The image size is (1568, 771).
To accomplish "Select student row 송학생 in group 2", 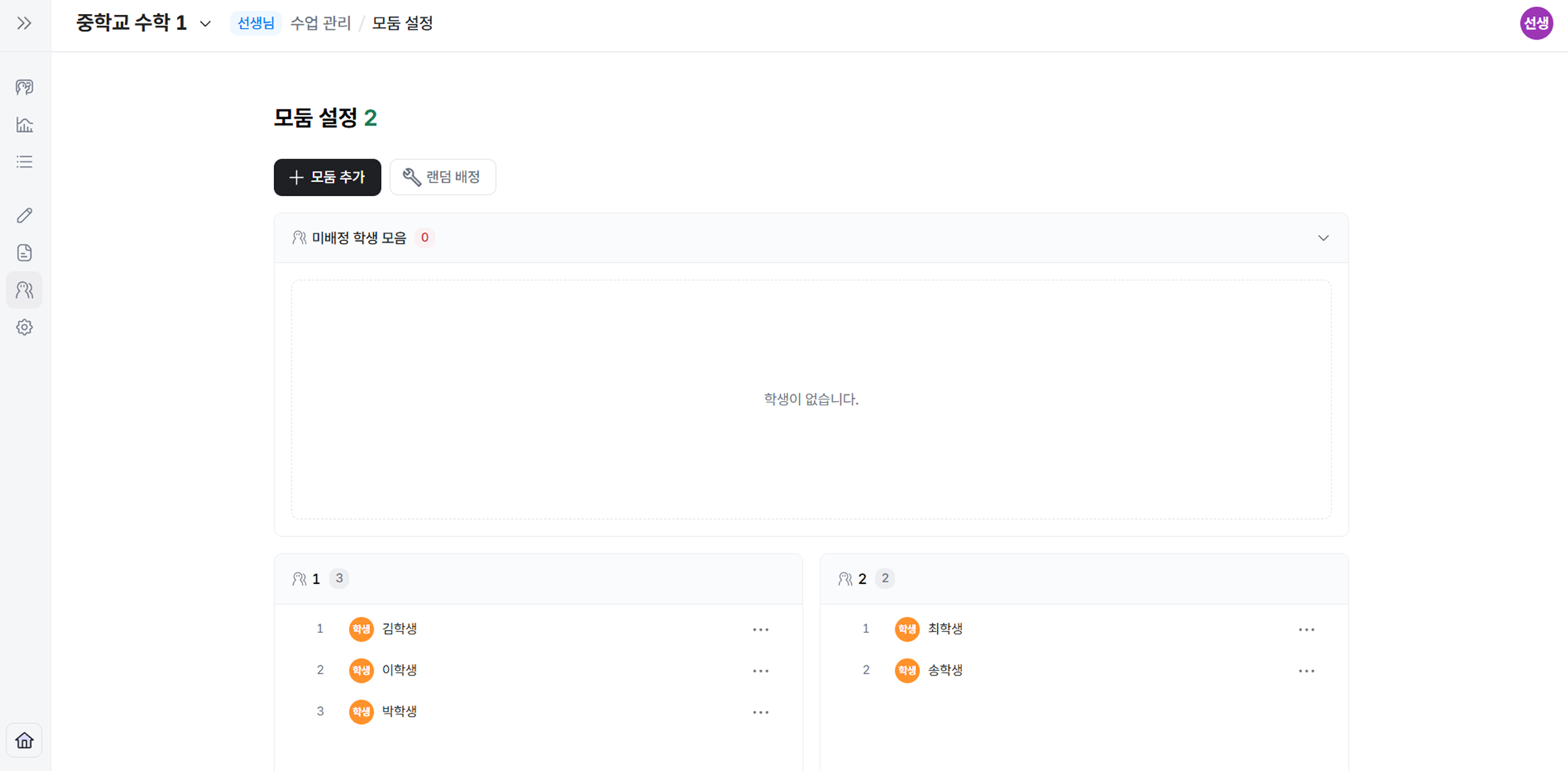I will 1084,670.
